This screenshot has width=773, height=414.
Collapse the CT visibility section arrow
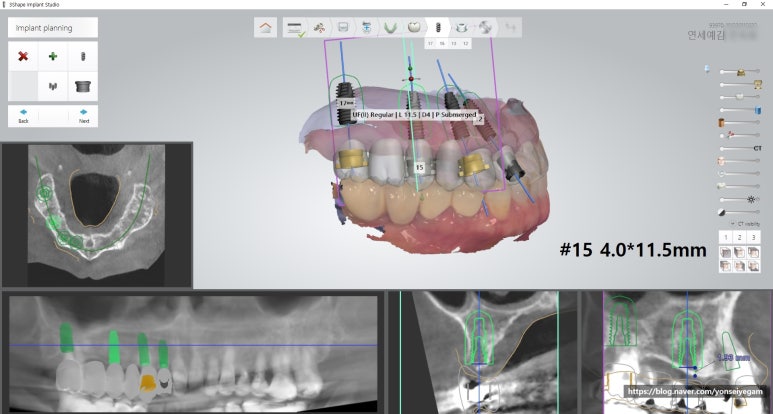(731, 224)
